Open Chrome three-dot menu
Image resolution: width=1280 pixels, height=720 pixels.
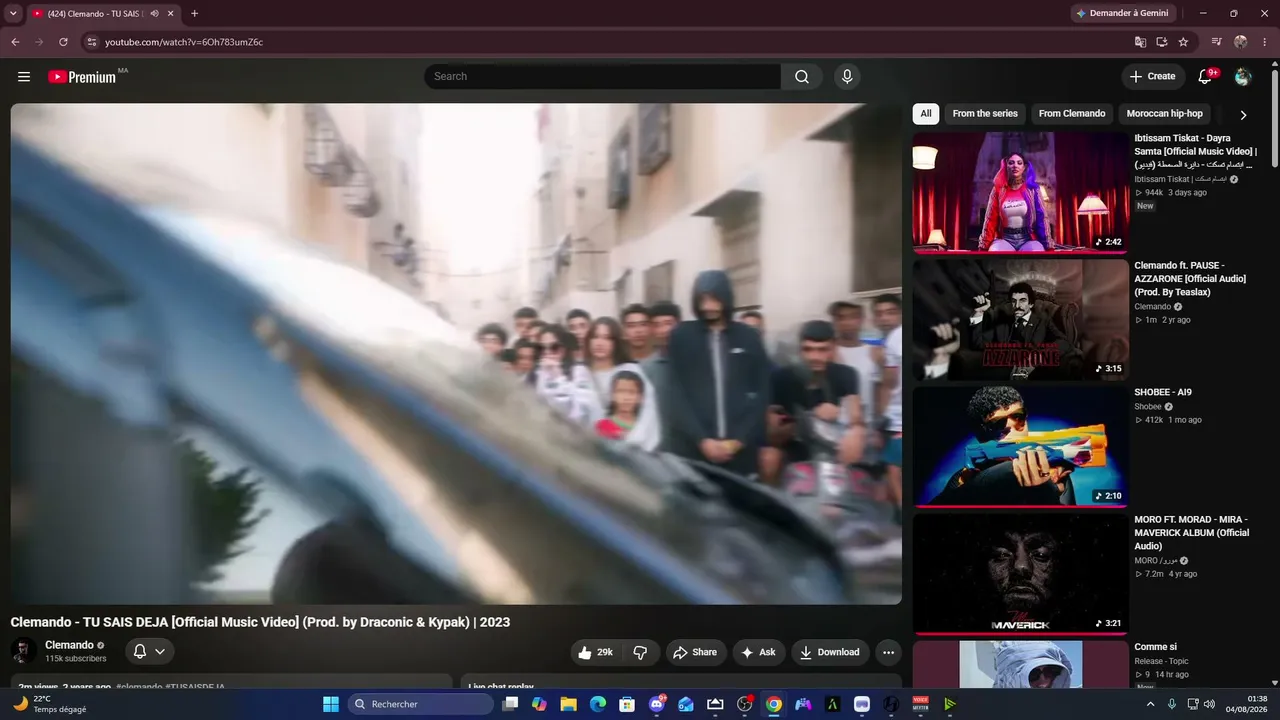coord(1264,42)
